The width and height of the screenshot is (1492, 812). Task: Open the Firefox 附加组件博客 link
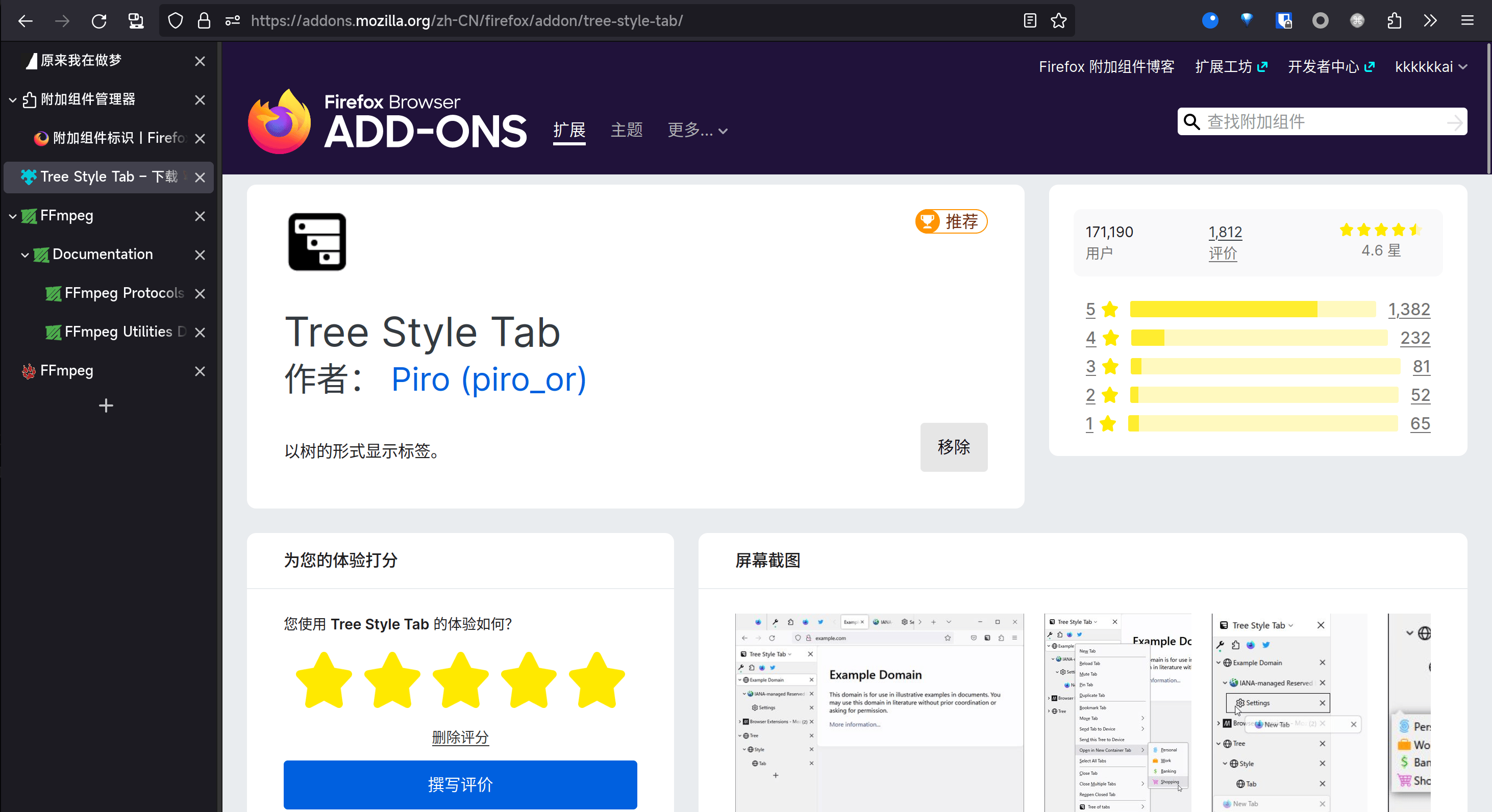coord(1106,66)
